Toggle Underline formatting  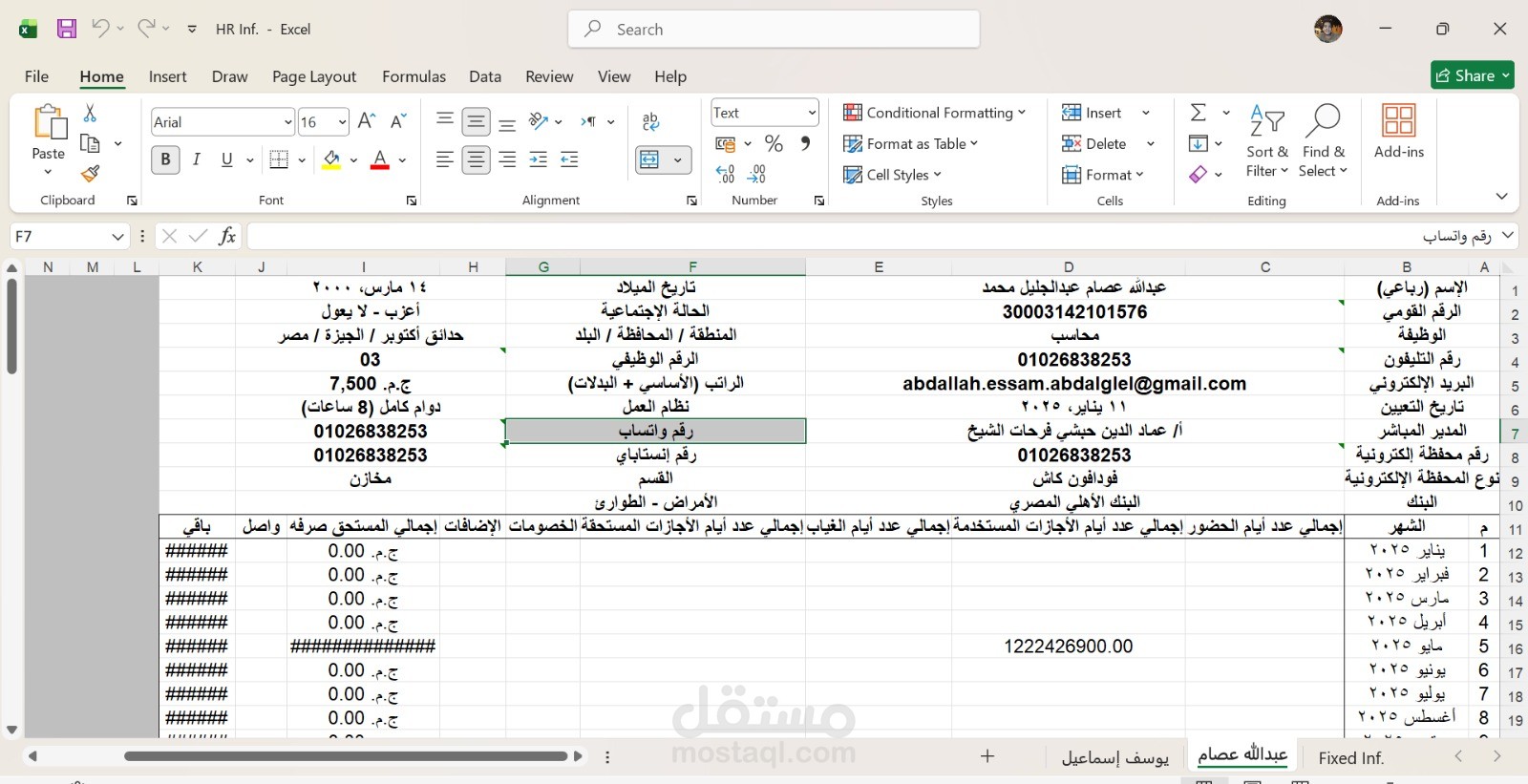point(227,159)
